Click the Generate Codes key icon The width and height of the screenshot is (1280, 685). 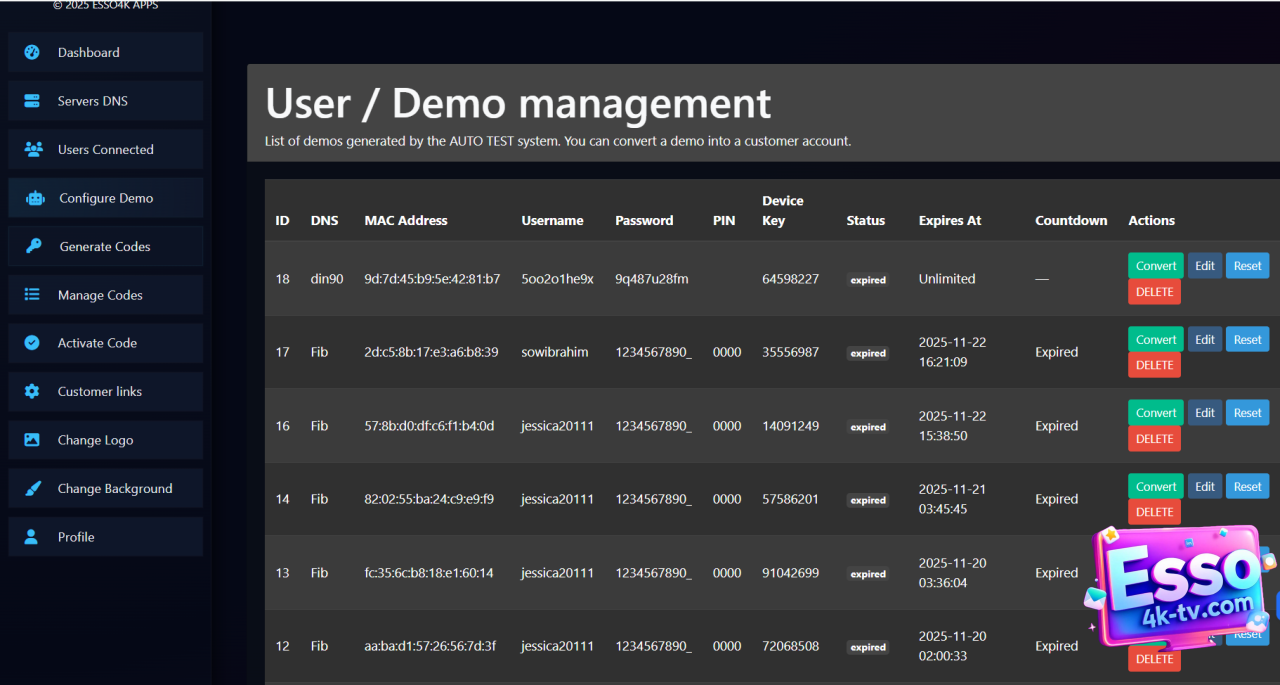tap(34, 246)
